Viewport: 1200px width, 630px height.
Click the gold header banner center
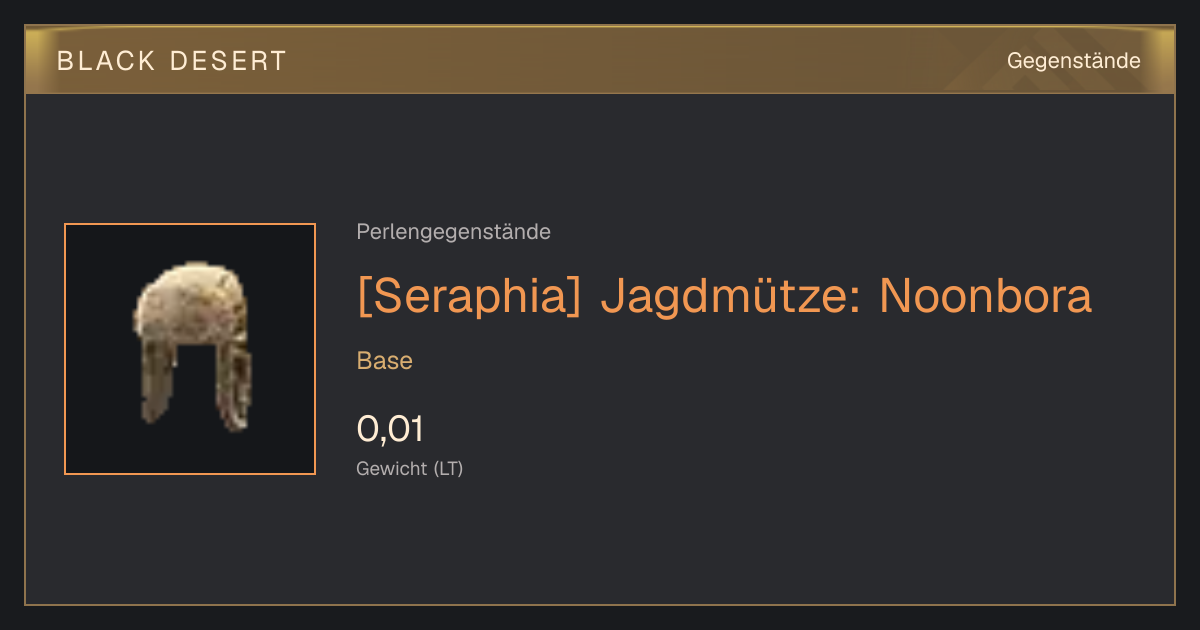pos(600,61)
